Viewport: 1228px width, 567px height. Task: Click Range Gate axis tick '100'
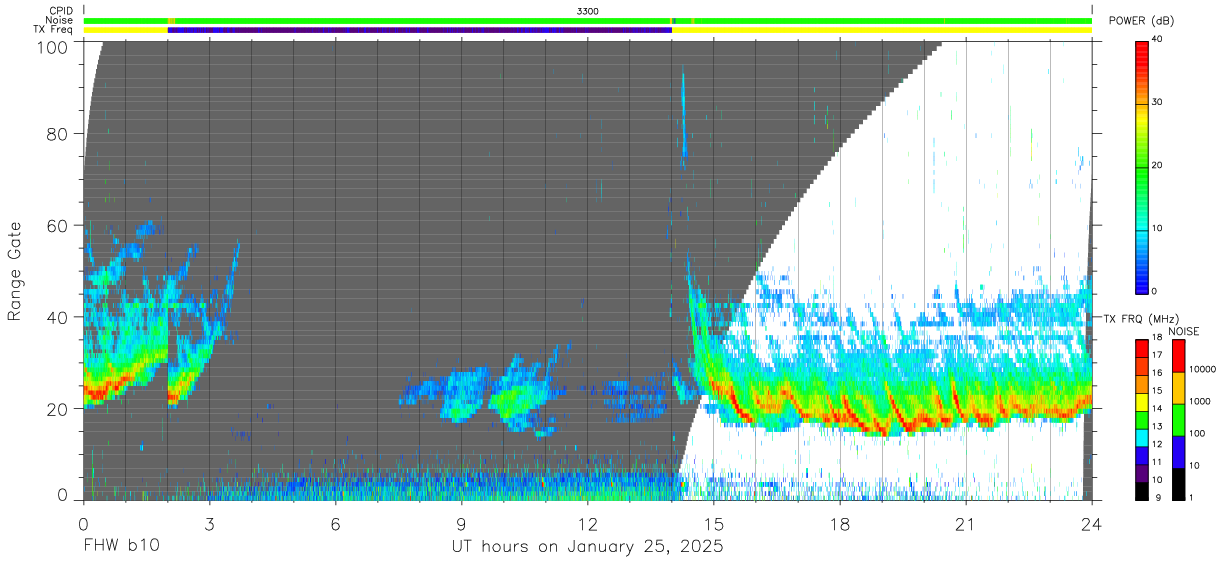pos(54,46)
